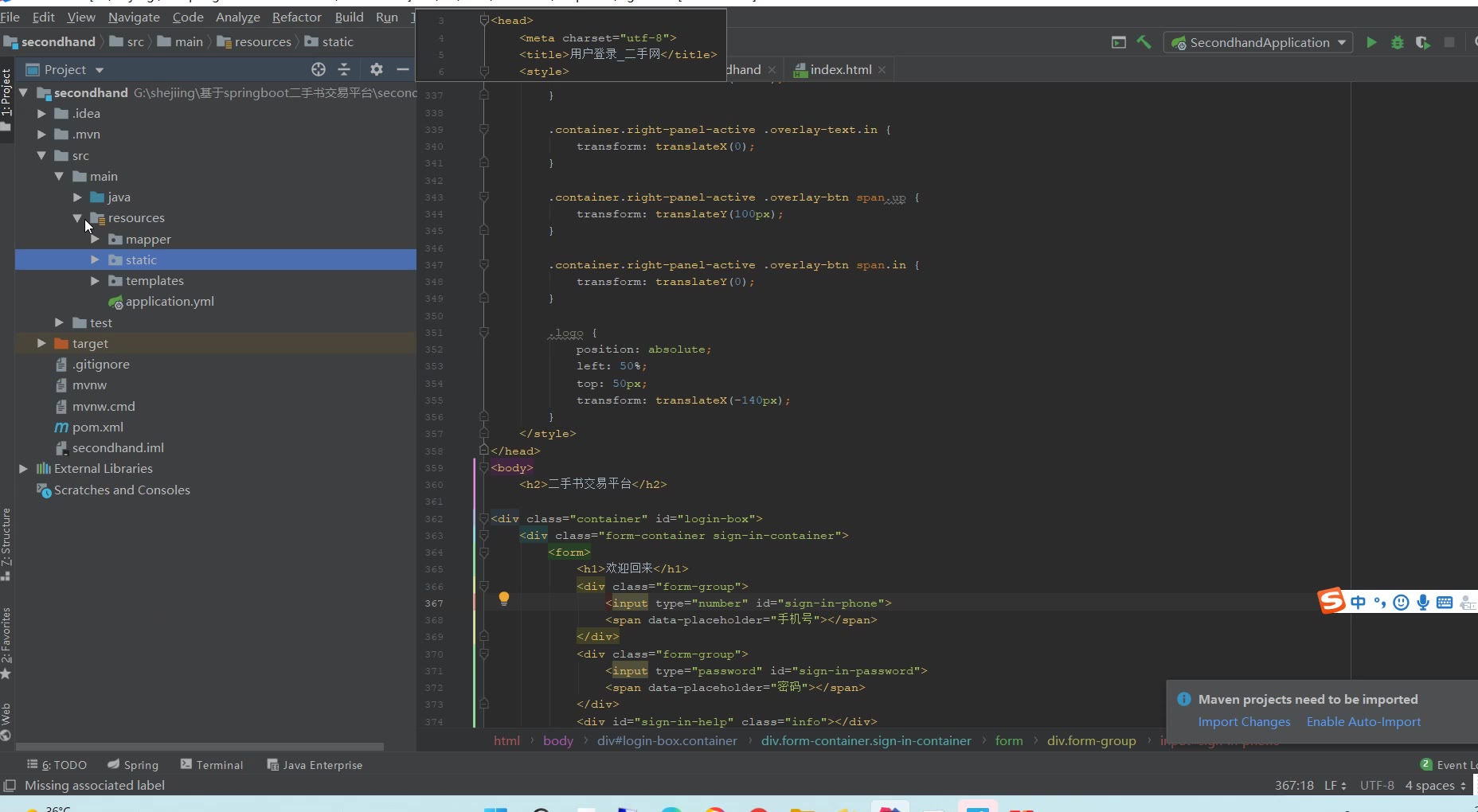Open the Favorites star tool window
Screen dimensions: 1478x812
click(6, 643)
